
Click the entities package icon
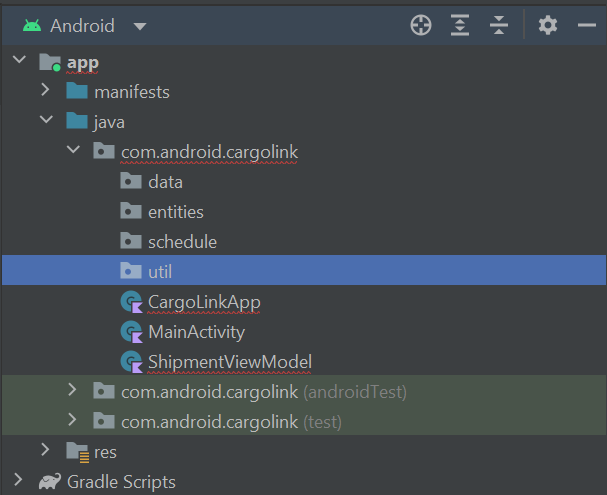pos(131,211)
